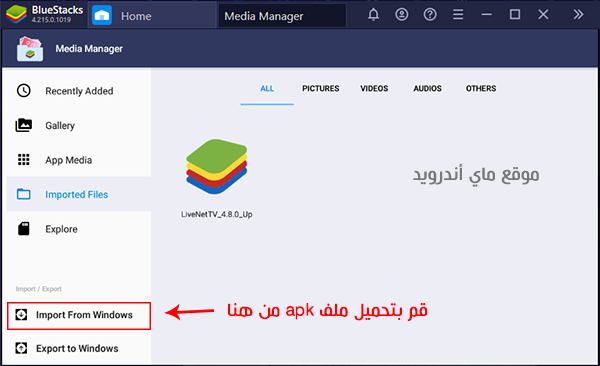
Task: Switch to the Home tab
Action: coord(152,15)
